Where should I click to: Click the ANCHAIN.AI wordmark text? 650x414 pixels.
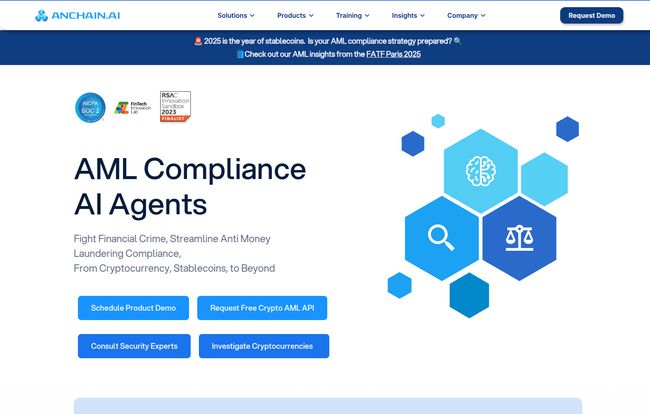click(x=86, y=16)
